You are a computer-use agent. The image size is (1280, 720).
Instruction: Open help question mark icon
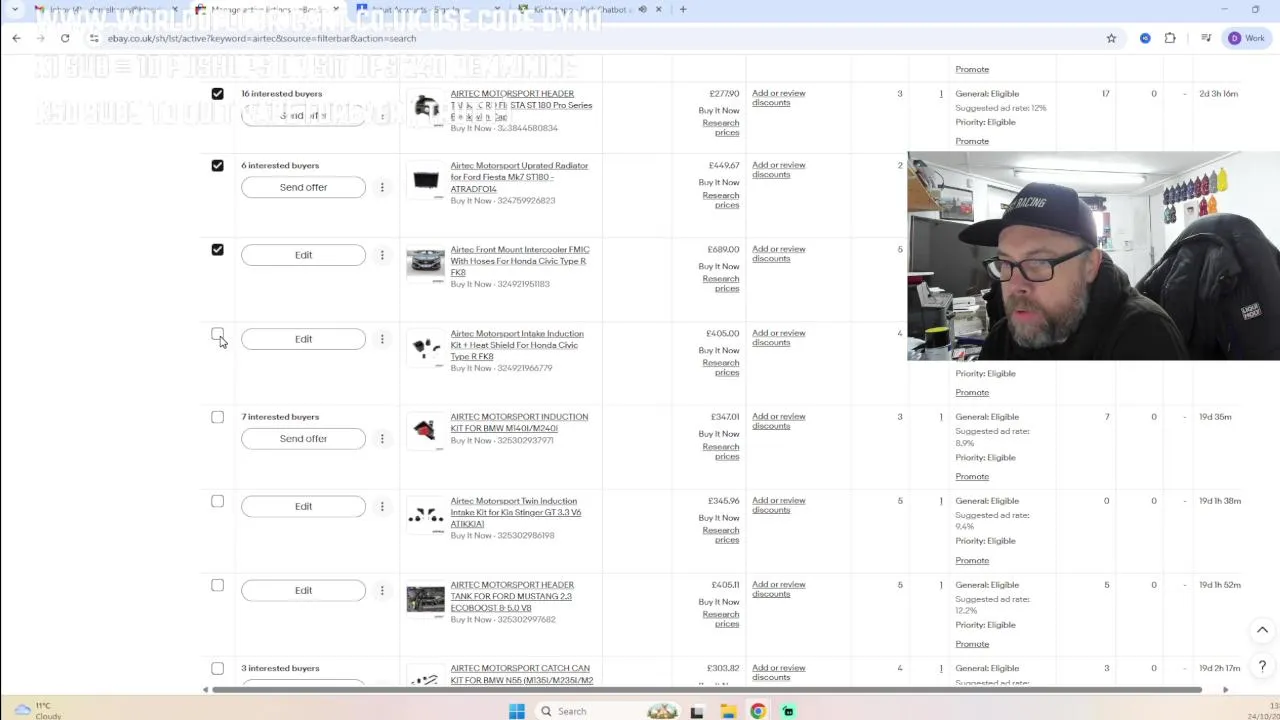click(x=1262, y=666)
